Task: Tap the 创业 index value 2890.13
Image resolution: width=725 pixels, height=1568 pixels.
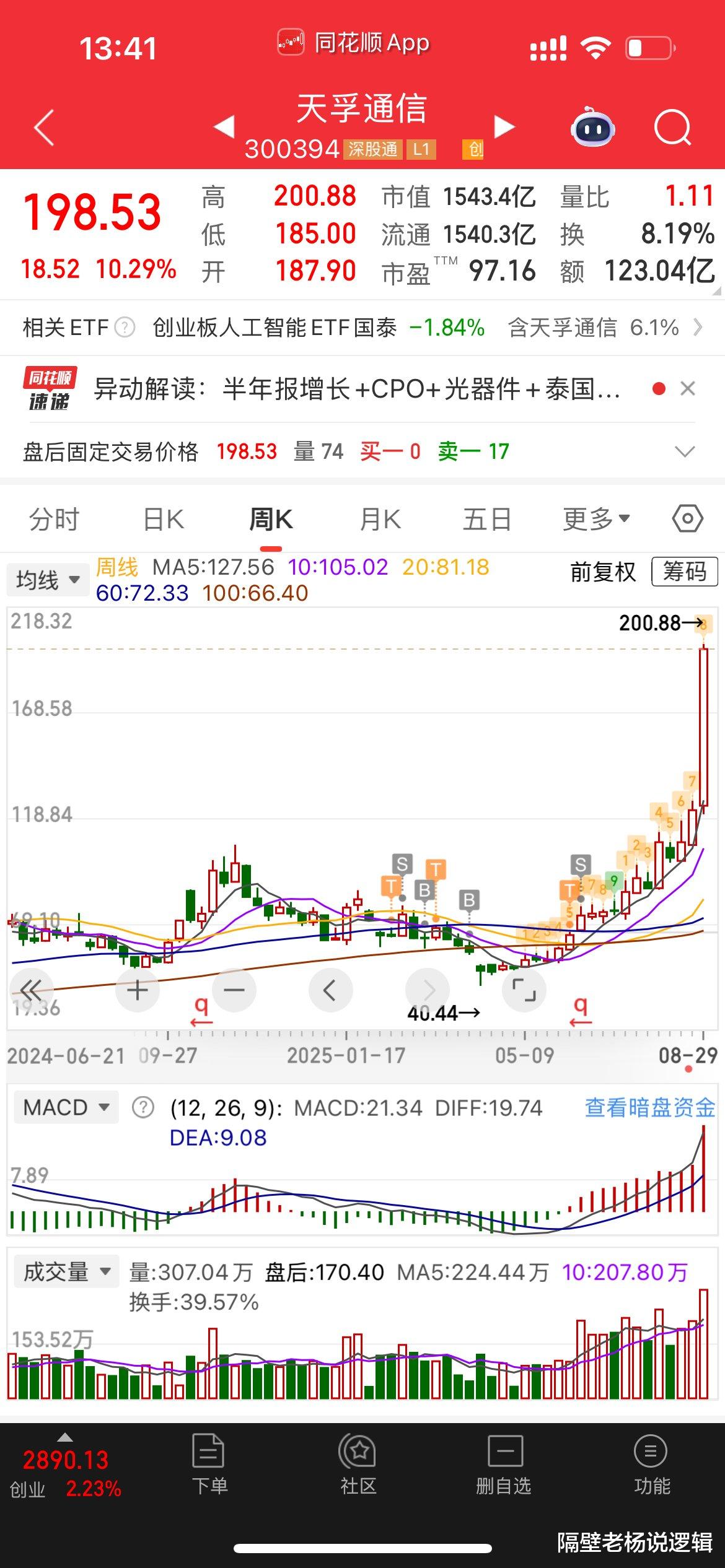Action: point(66,1460)
